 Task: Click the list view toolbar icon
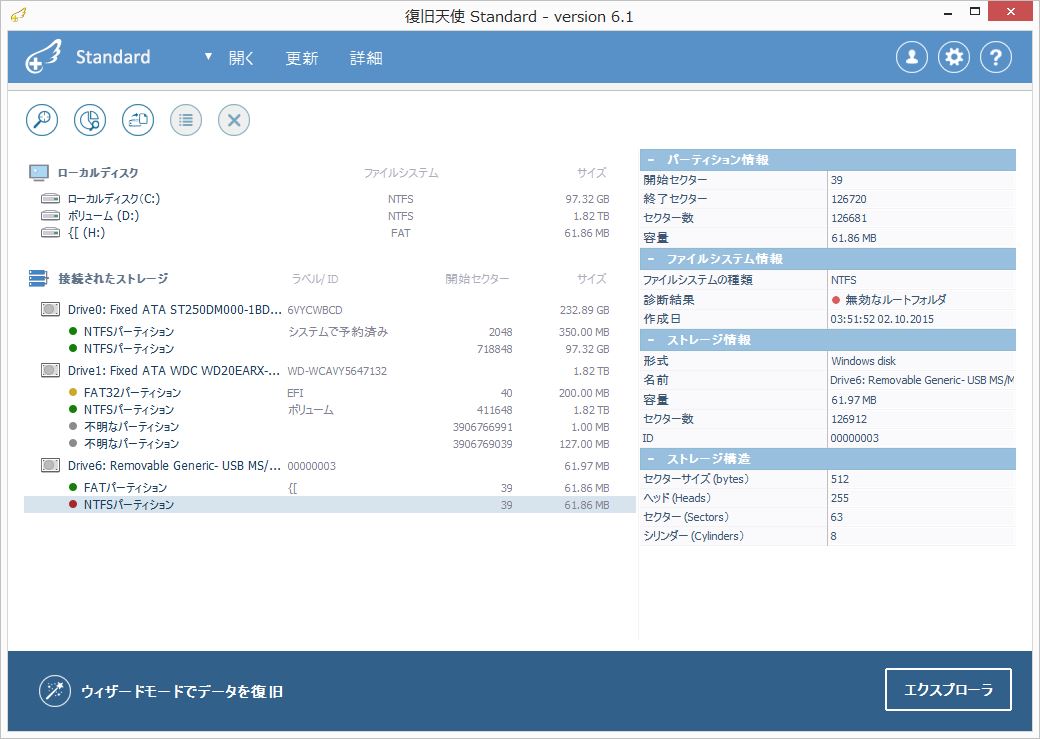coord(186,120)
